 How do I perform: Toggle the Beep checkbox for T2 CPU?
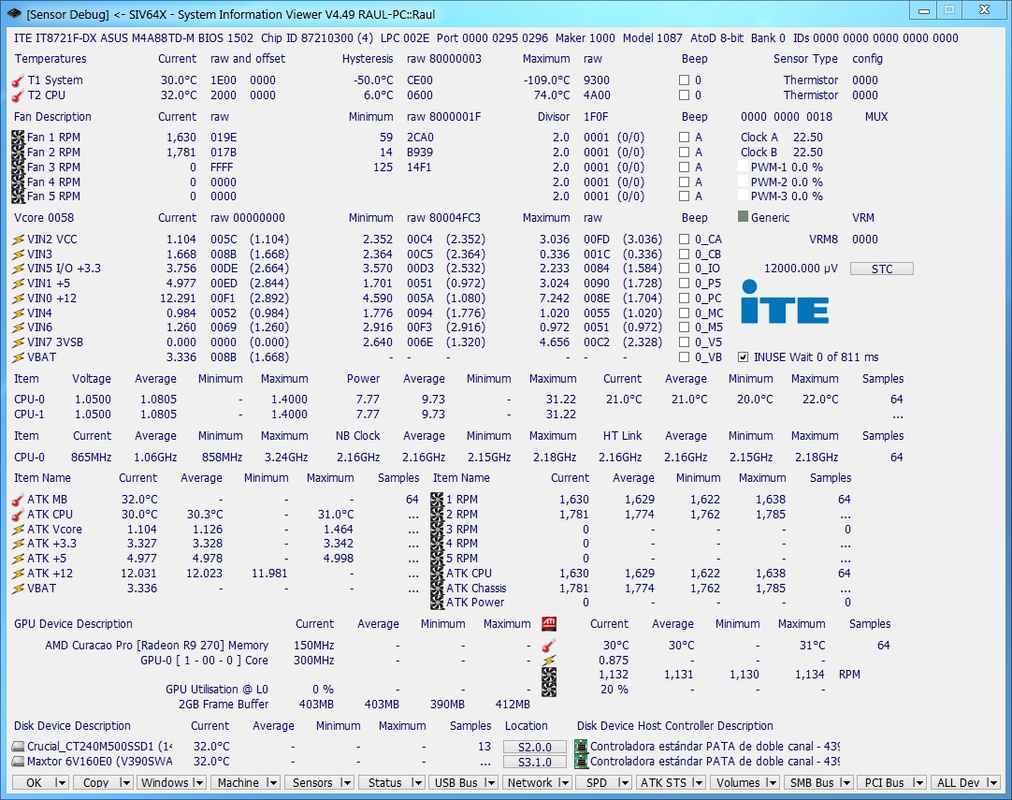[x=684, y=95]
